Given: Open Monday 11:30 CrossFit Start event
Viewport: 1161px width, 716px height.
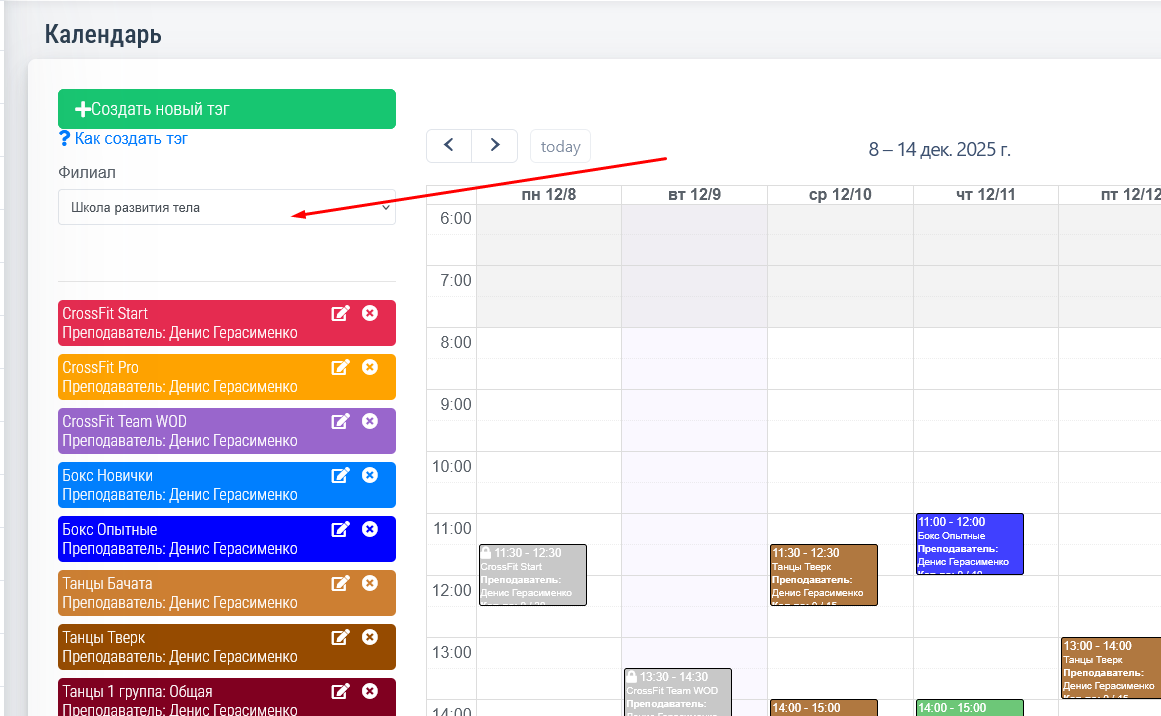Looking at the screenshot, I should tap(532, 575).
